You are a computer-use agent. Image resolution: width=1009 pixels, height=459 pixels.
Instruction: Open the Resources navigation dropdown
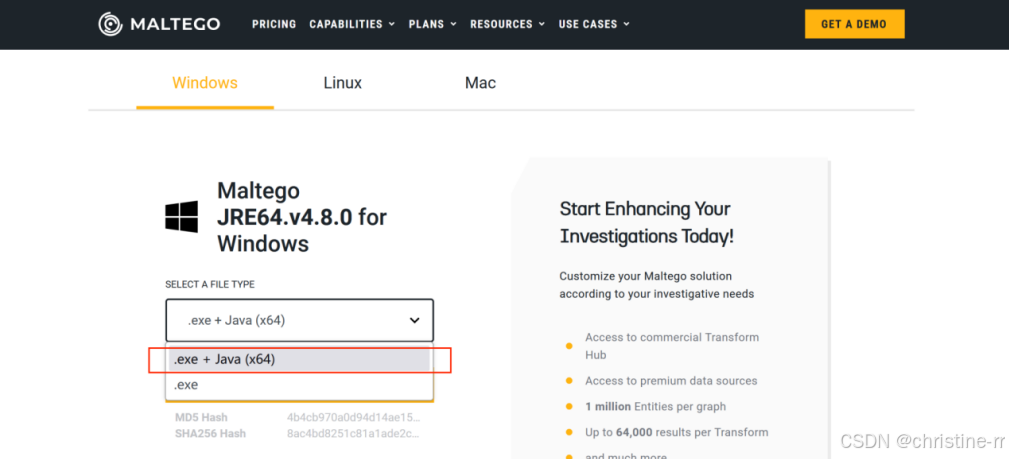tap(507, 24)
